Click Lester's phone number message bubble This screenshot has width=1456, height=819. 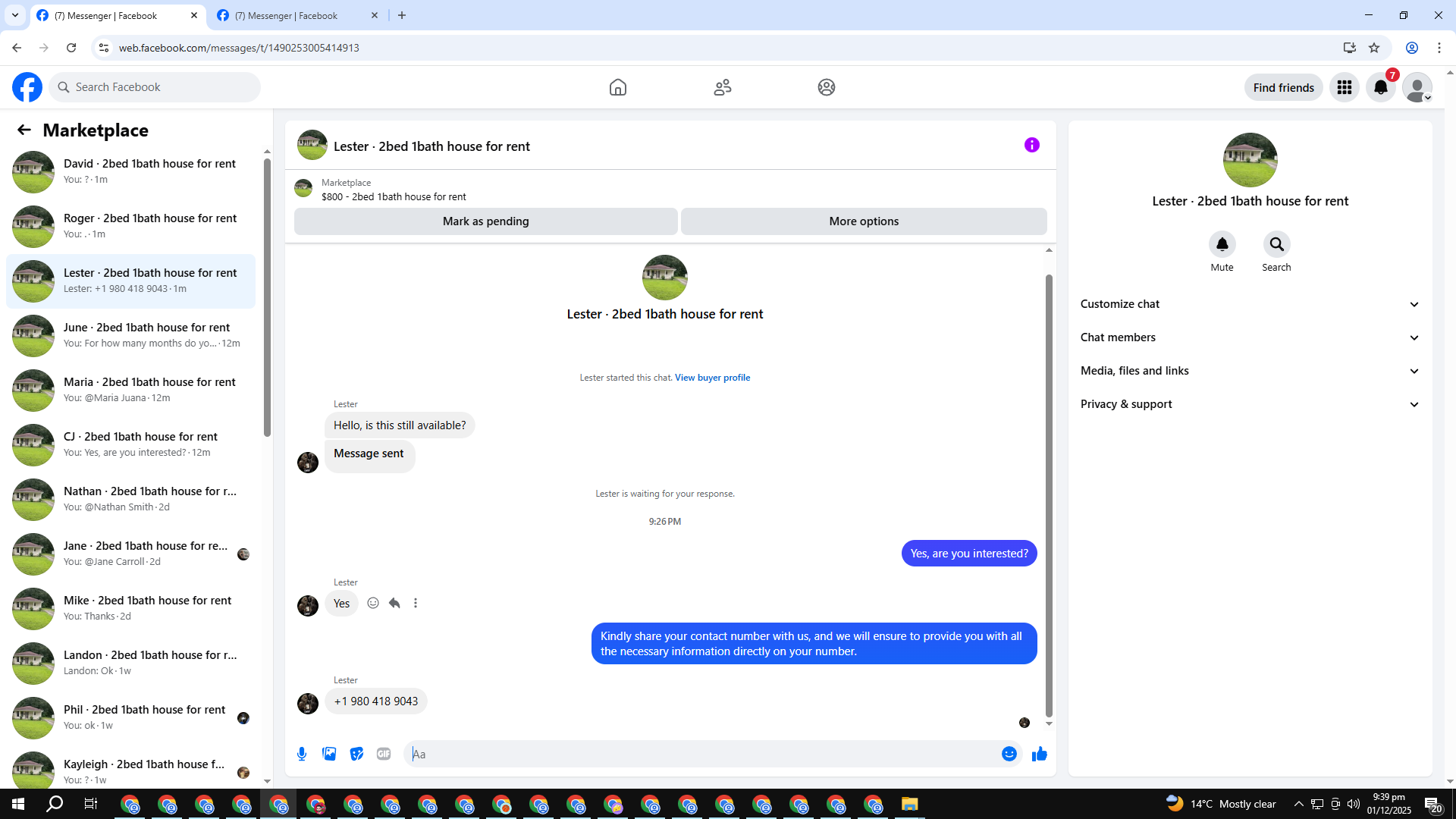click(376, 701)
